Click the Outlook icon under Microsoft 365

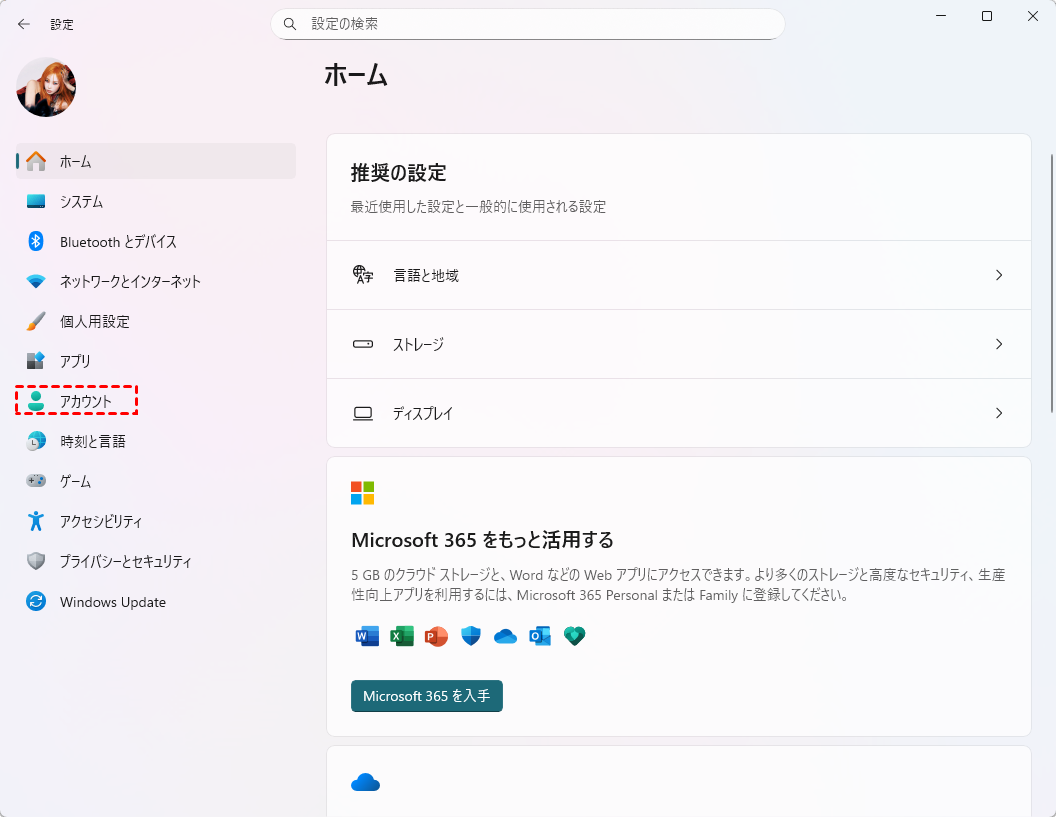point(540,636)
